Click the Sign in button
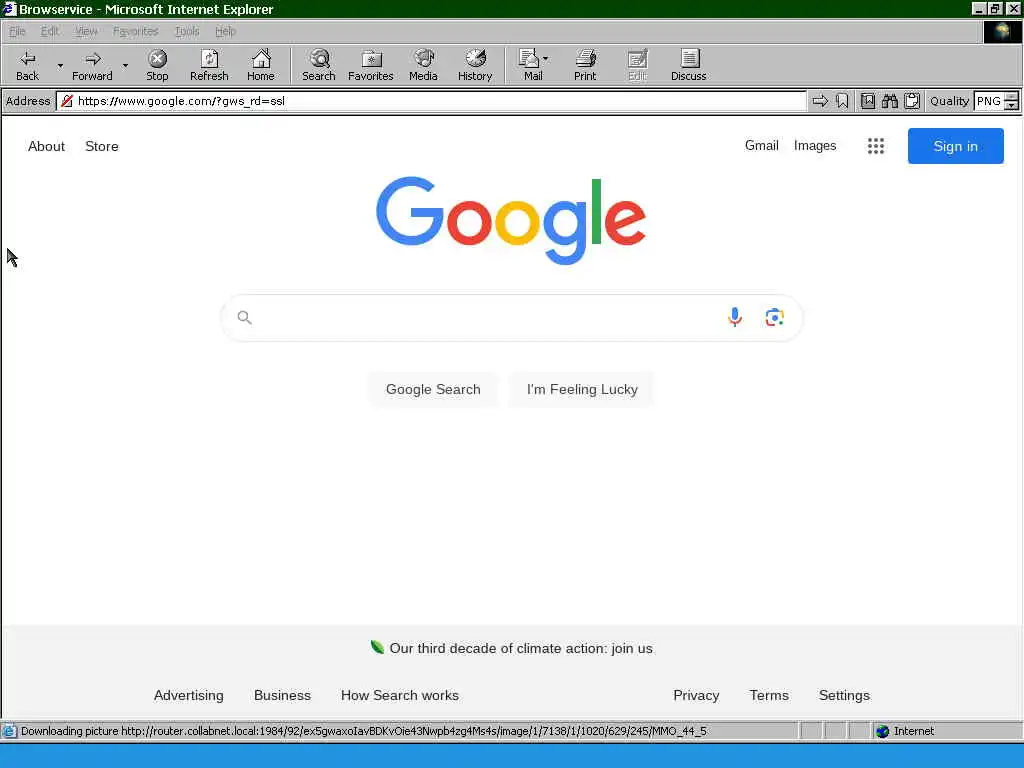Viewport: 1024px width, 768px height. pos(955,146)
